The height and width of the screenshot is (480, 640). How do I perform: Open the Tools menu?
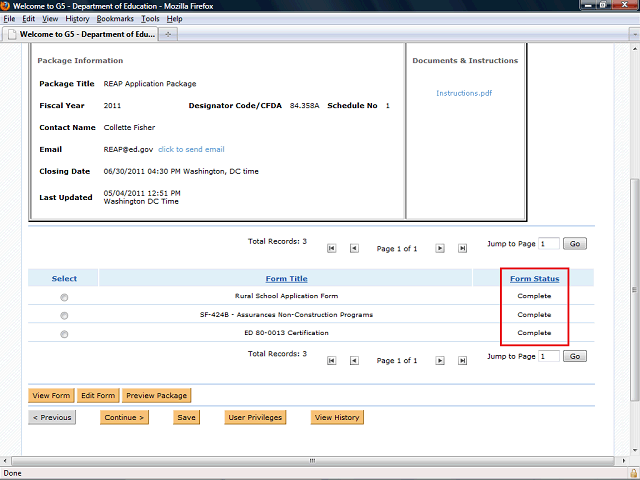[x=150, y=19]
